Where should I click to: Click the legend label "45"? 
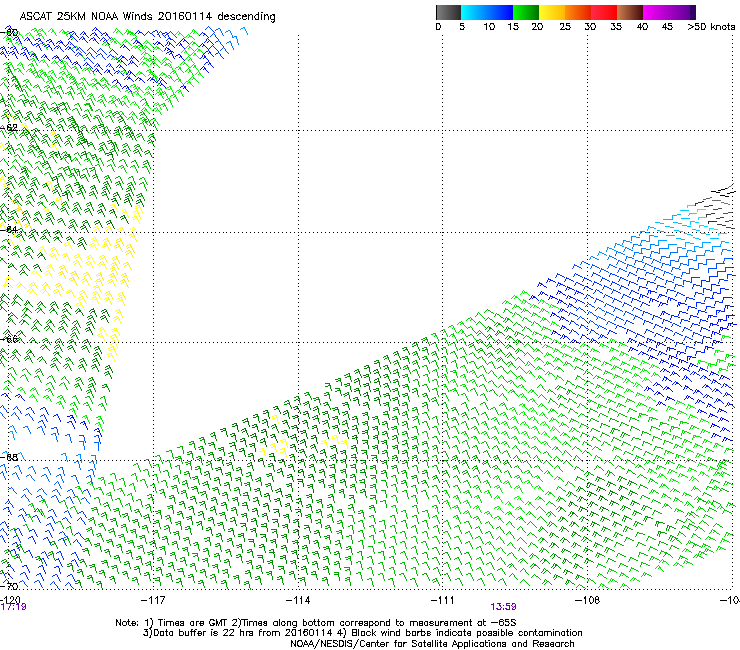pos(667,27)
